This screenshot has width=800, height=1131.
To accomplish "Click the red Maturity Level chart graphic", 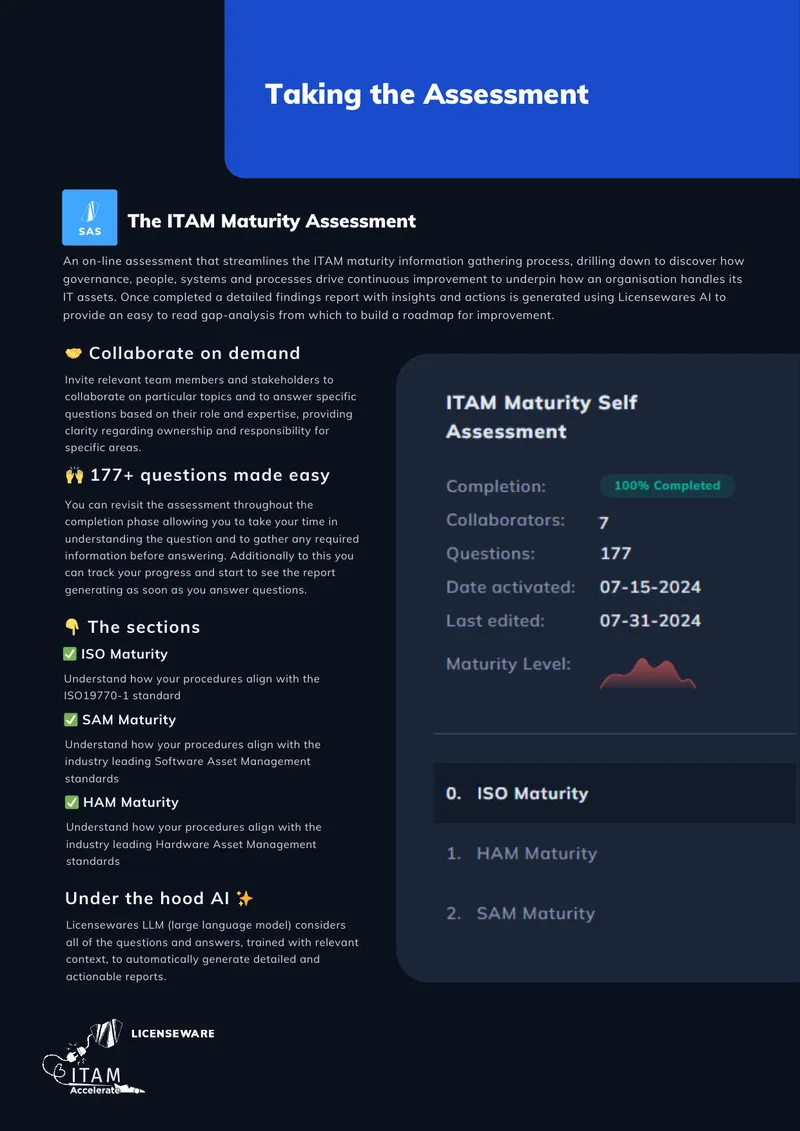I will pyautogui.click(x=648, y=673).
